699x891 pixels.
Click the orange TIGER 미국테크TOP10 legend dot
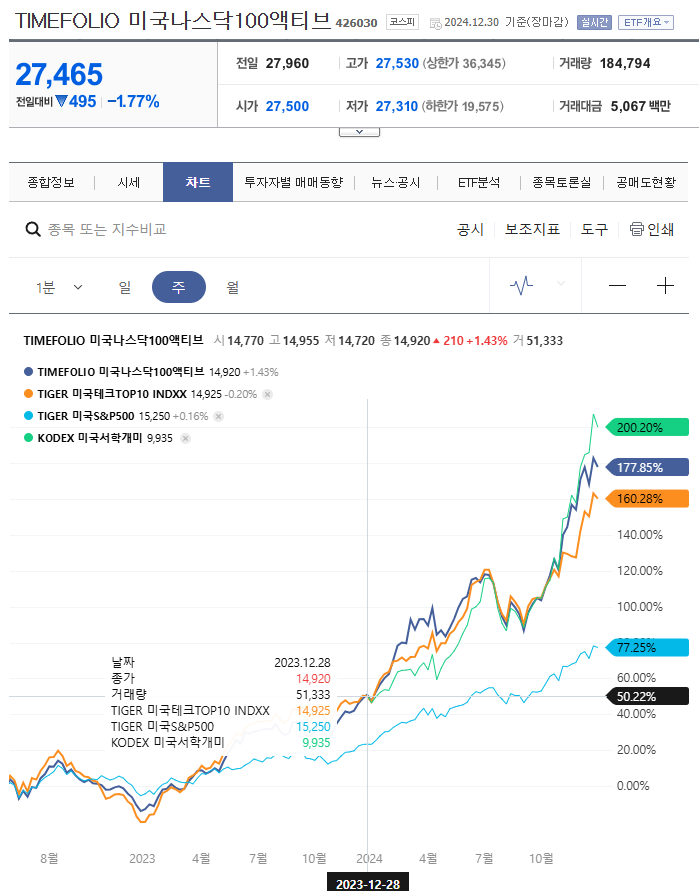(x=28, y=394)
